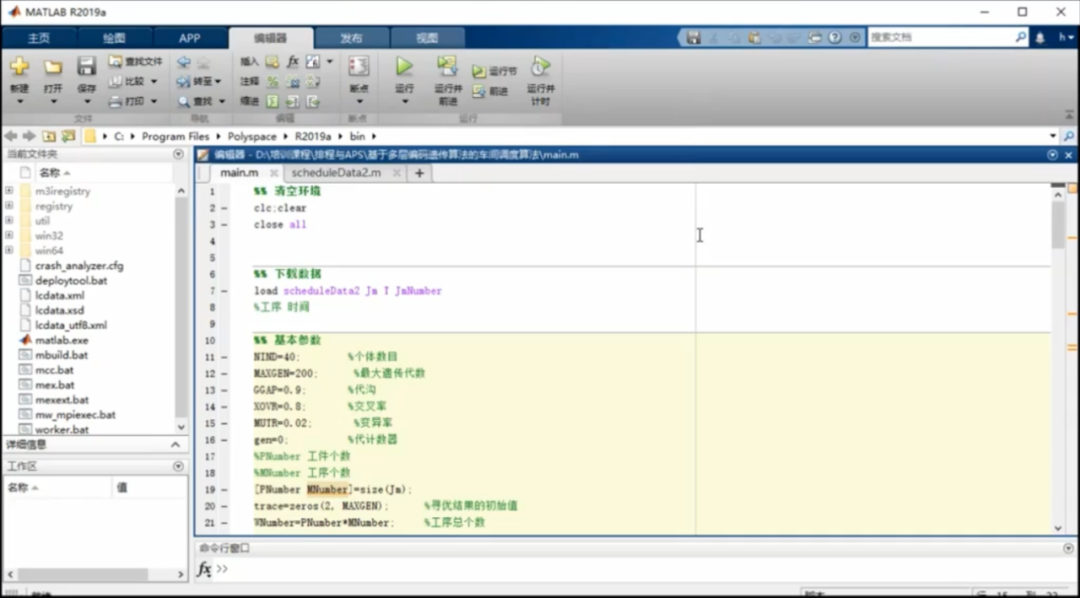The width and height of the screenshot is (1080, 598).
Task: Click the 运行节 run section button
Action: point(495,72)
